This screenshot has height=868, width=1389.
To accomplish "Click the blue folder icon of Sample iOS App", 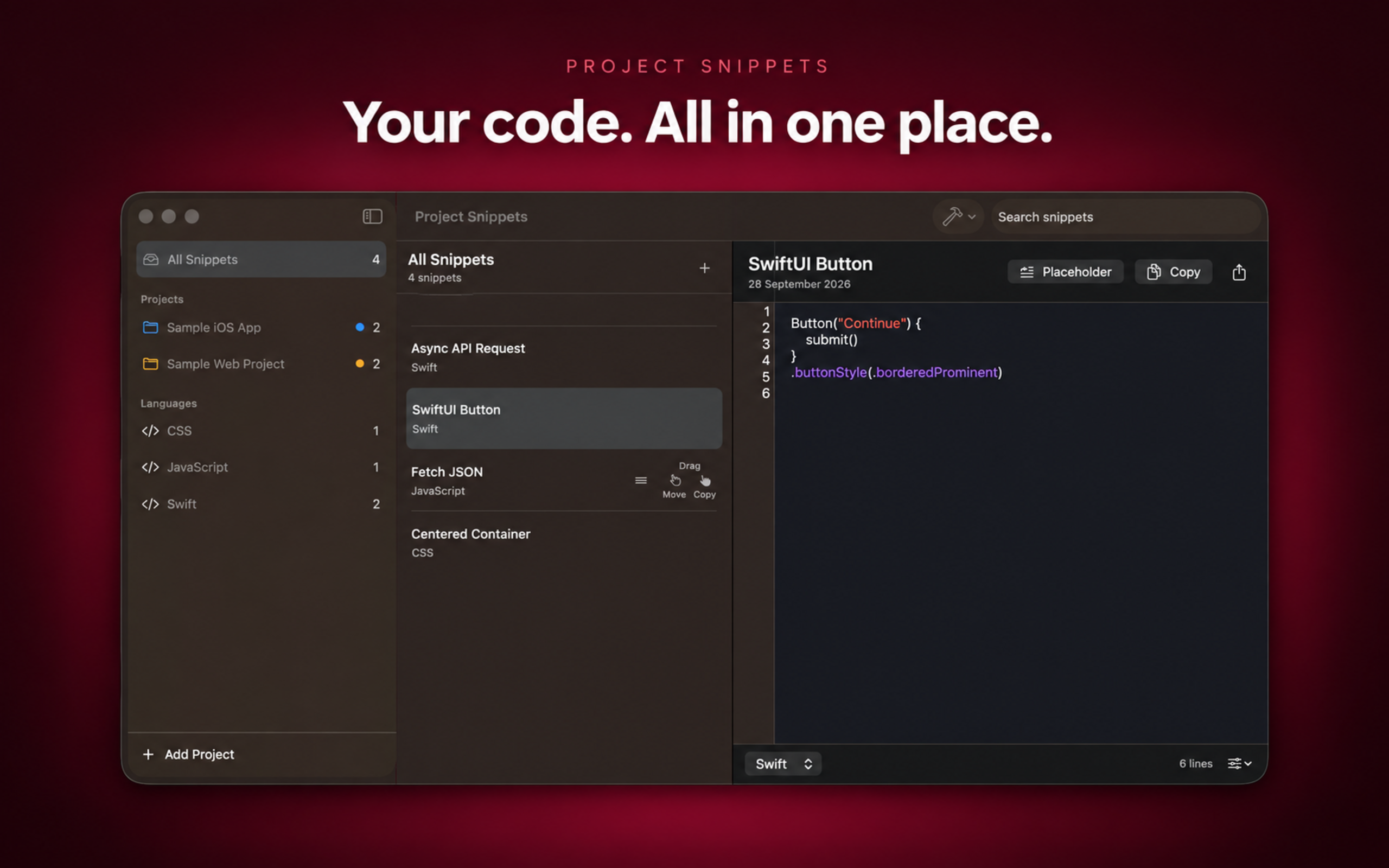I will click(150, 327).
